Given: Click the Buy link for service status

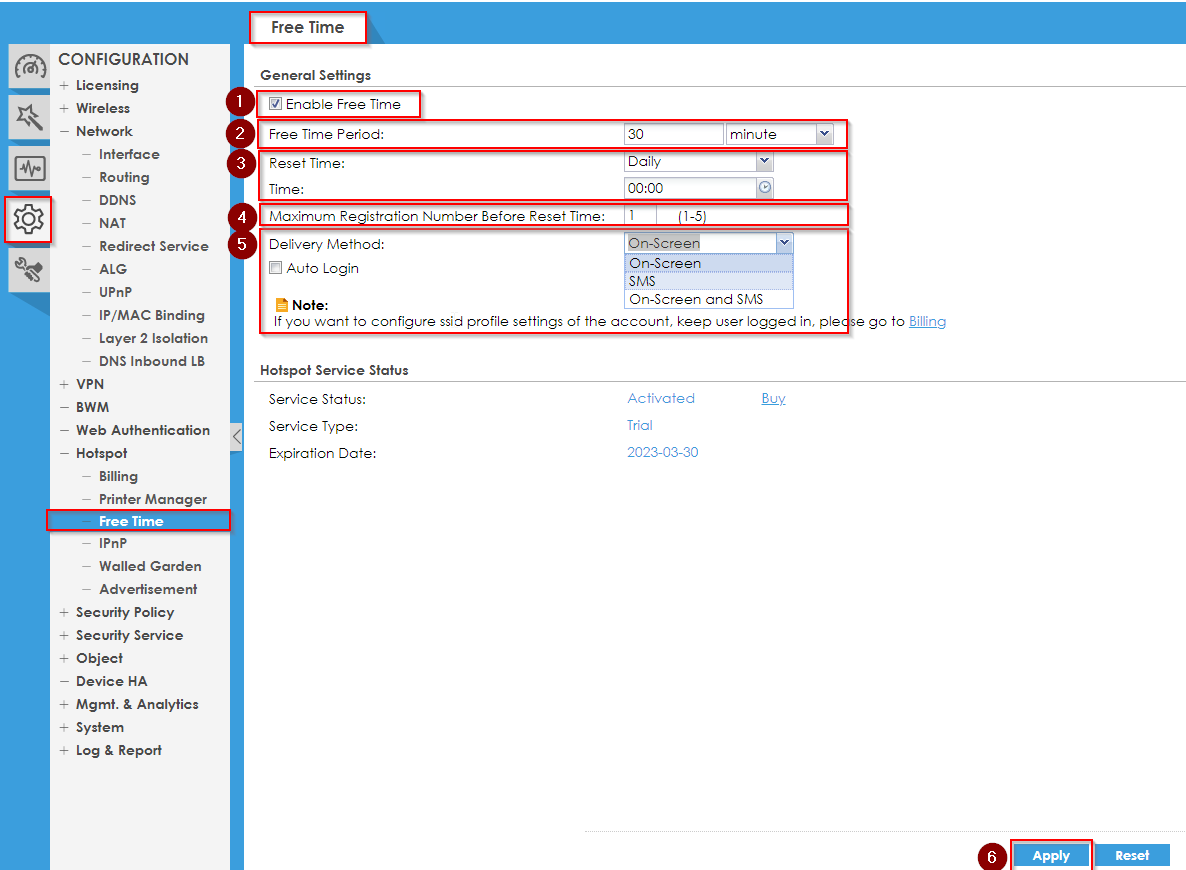Looking at the screenshot, I should pyautogui.click(x=773, y=398).
